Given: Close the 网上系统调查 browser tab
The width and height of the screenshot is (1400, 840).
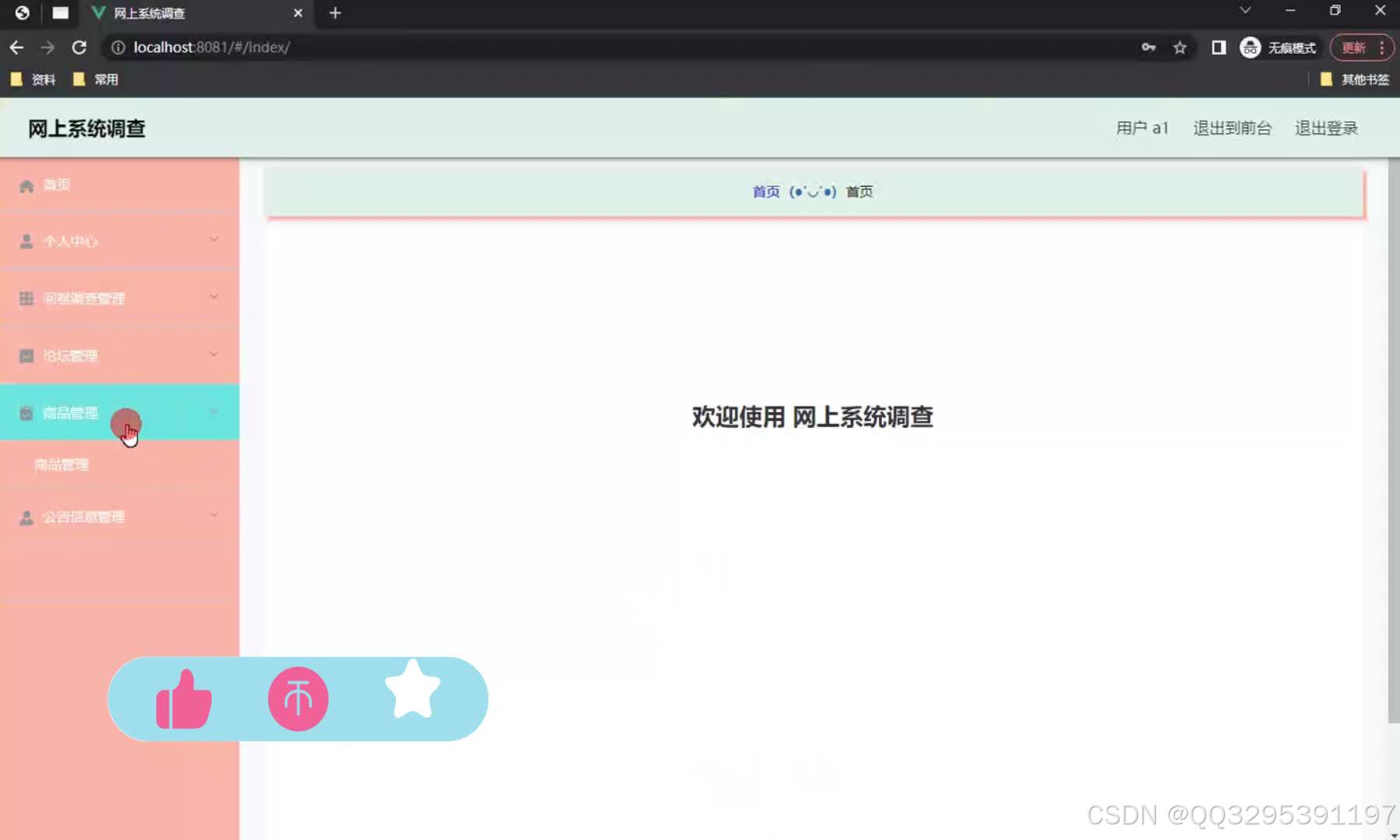Looking at the screenshot, I should point(298,13).
